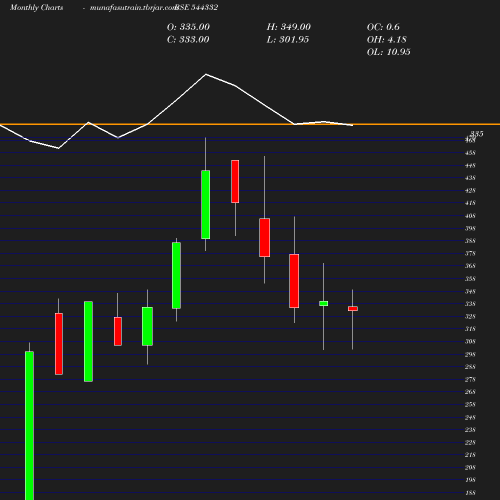The image size is (500, 500).
Task: Click the 455 price axis label
Action: pos(470,153)
